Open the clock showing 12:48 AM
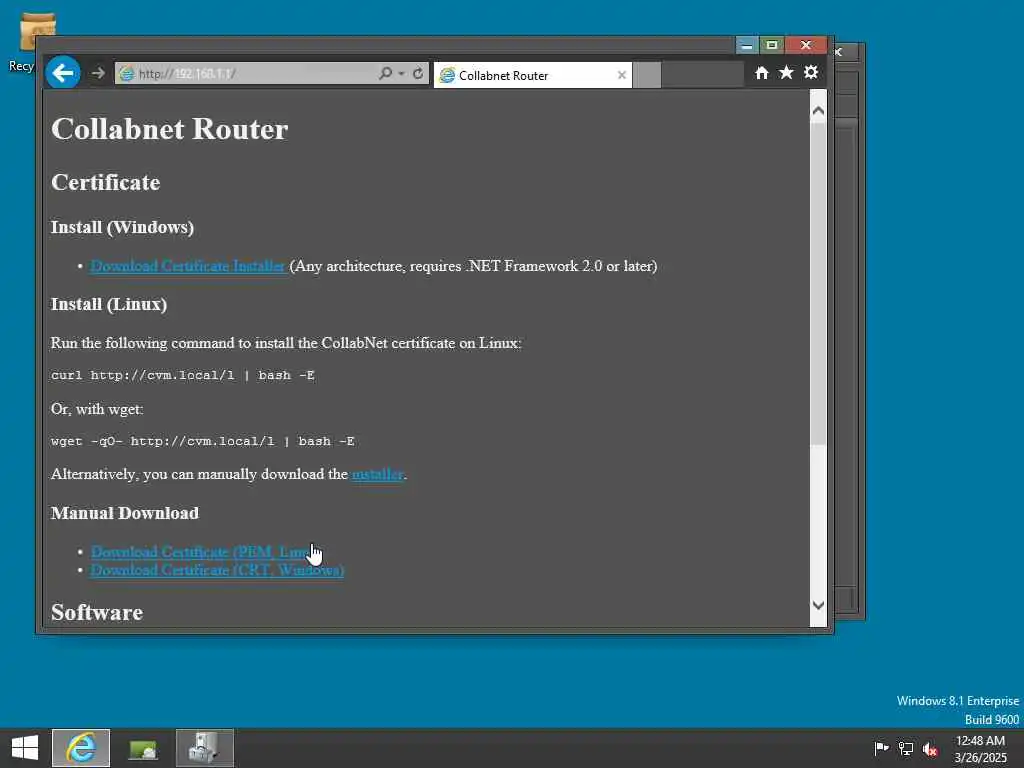 click(x=980, y=749)
